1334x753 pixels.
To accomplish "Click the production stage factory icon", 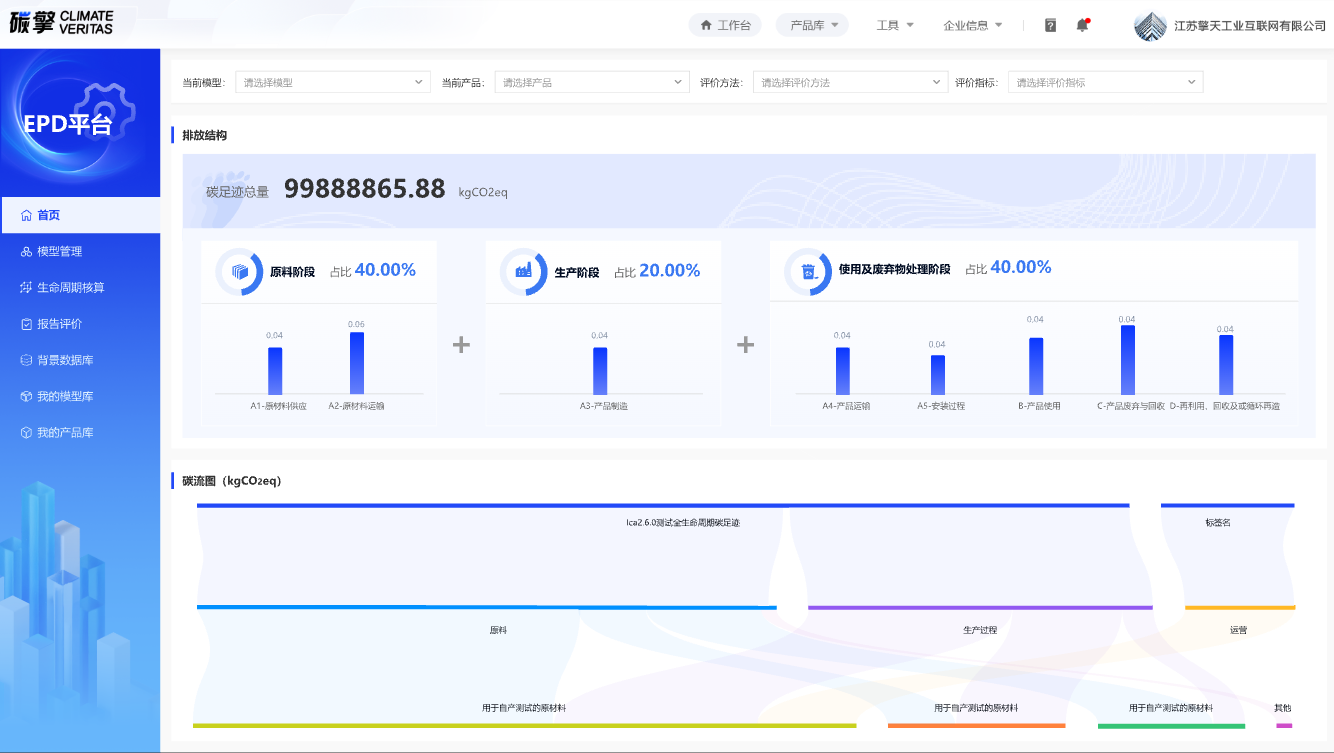I will coord(523,272).
